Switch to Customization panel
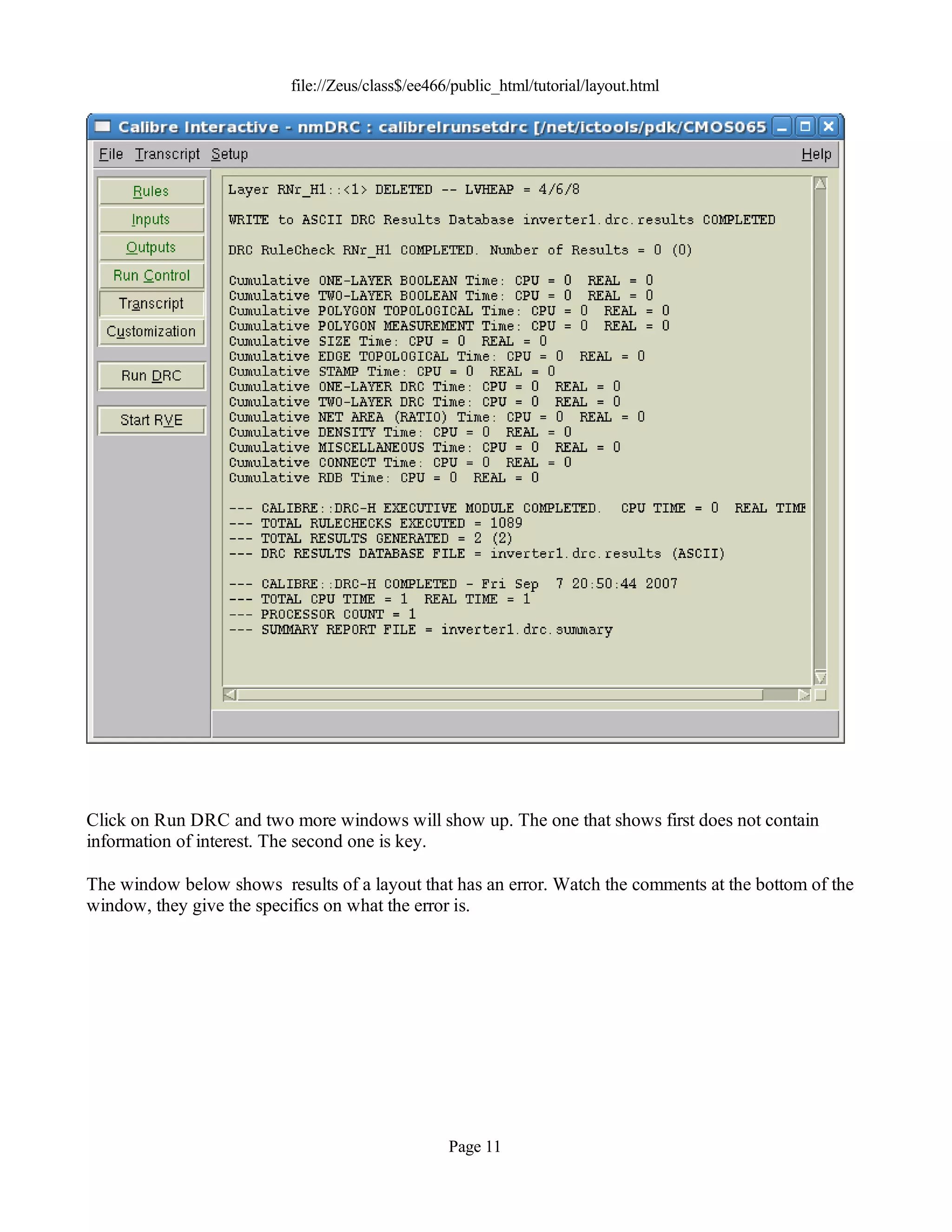Viewport: 952px width, 1232px height. [x=151, y=331]
